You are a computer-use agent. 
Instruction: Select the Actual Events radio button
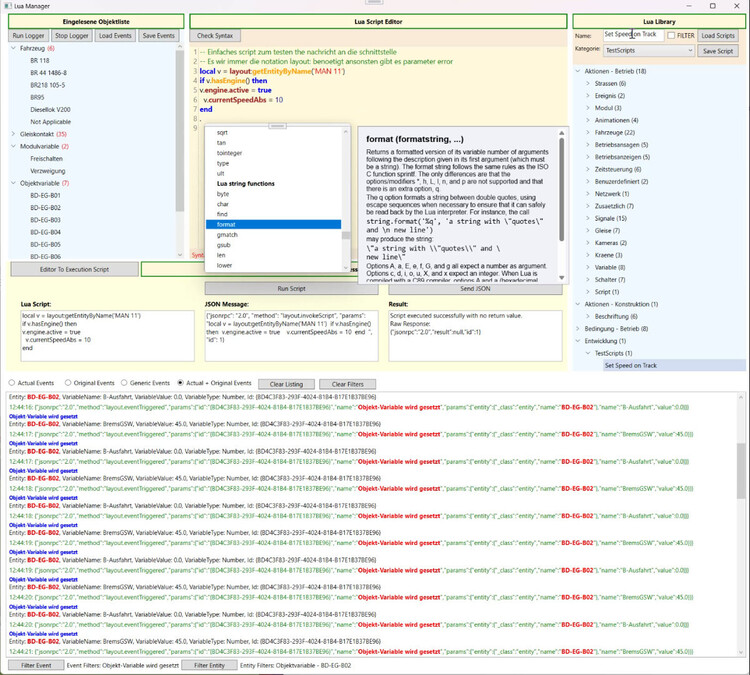point(12,383)
